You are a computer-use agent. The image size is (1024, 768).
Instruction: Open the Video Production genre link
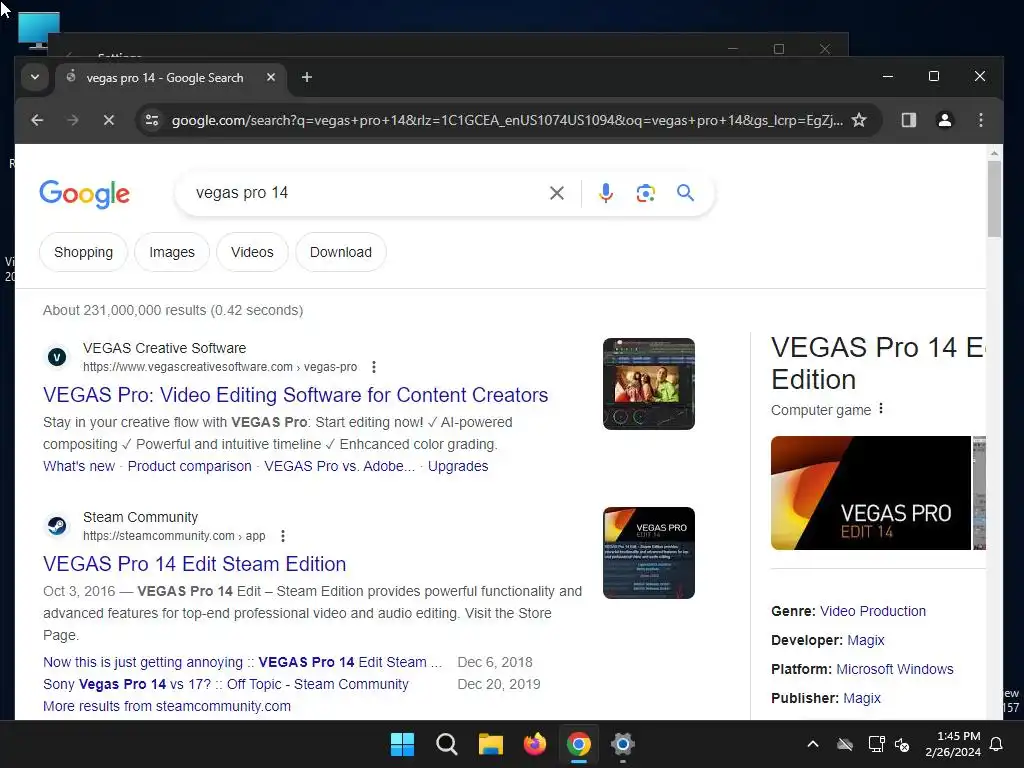point(872,611)
